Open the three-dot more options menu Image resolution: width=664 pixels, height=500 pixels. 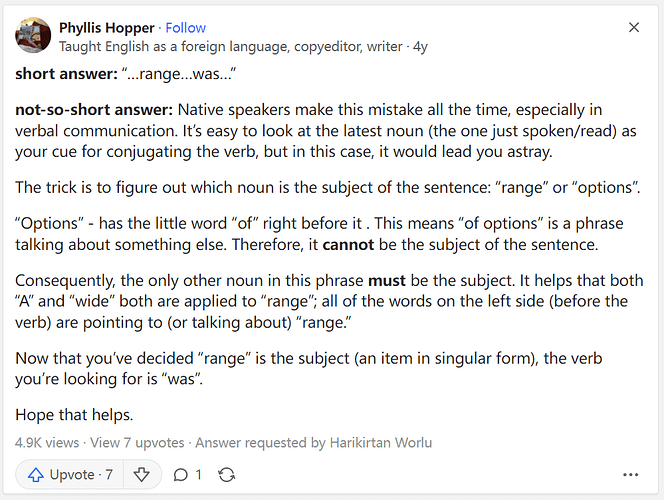[x=631, y=475]
